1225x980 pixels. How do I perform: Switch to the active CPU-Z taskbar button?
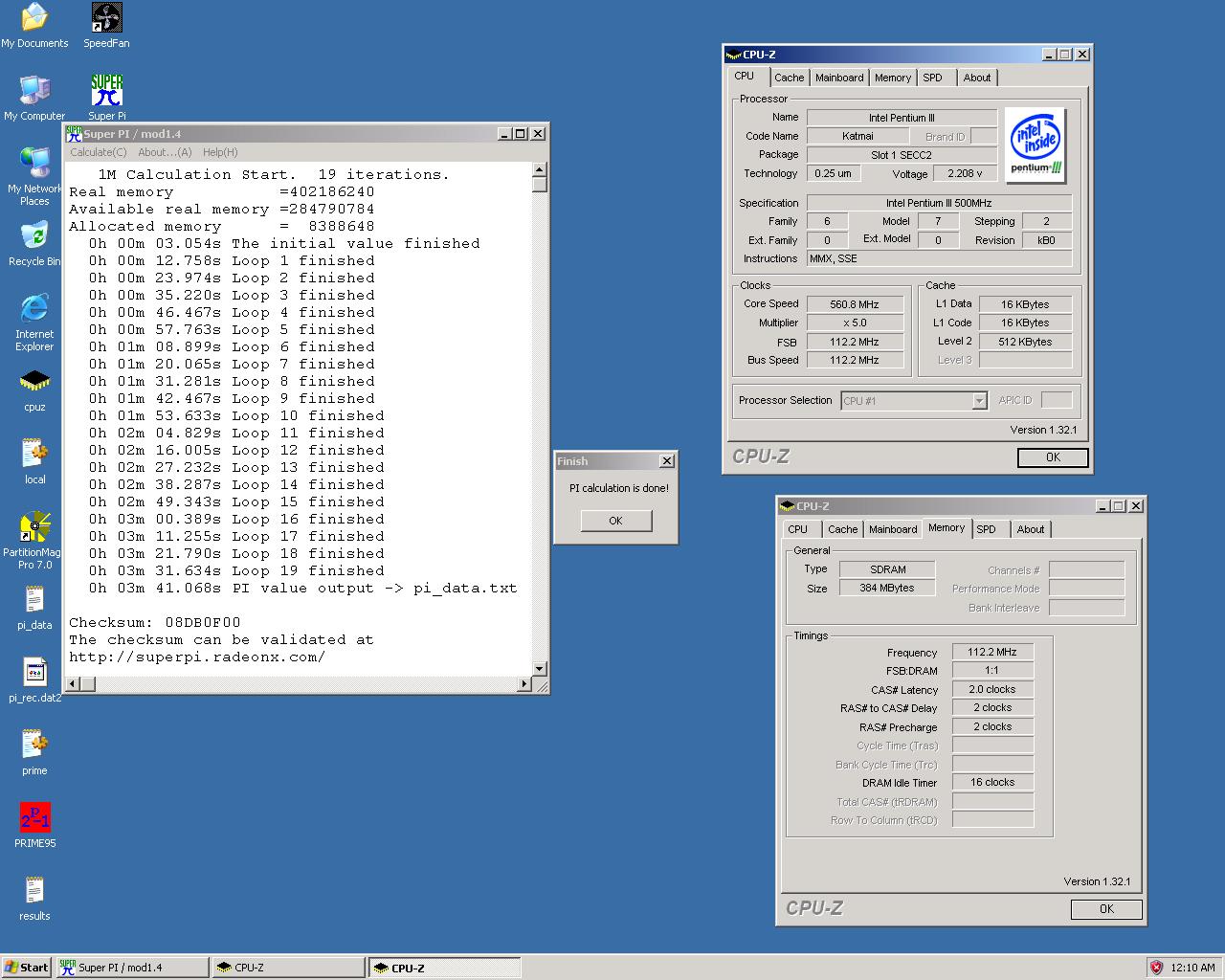click(x=445, y=968)
